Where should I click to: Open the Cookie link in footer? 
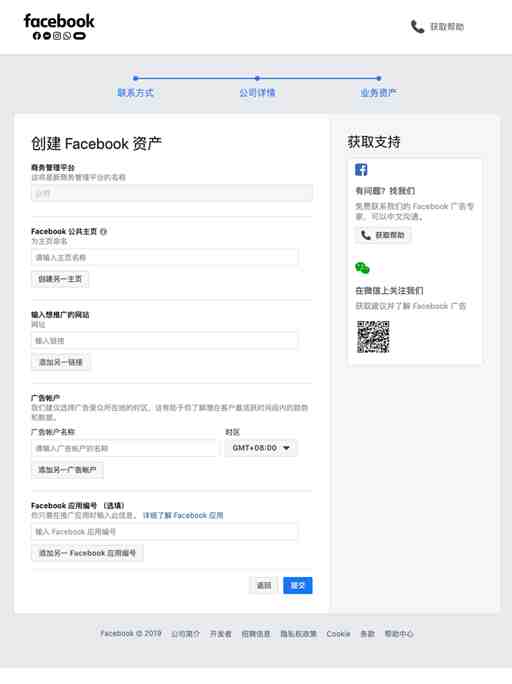[x=338, y=634]
